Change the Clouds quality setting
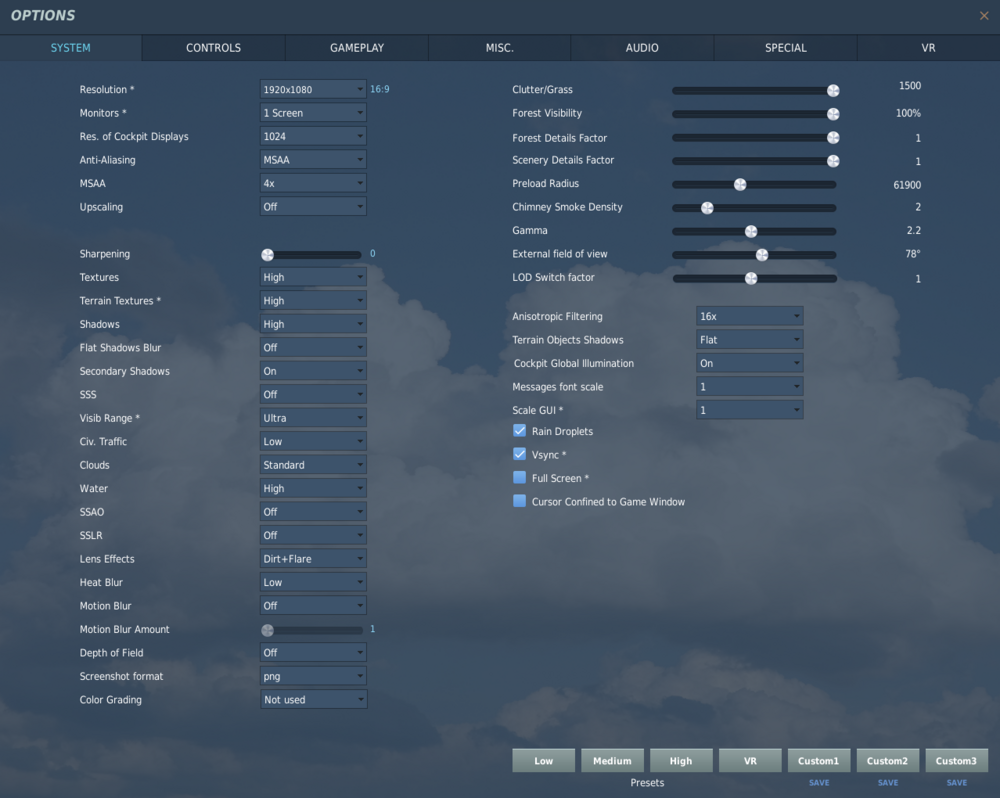Image resolution: width=1000 pixels, height=798 pixels. pyautogui.click(x=313, y=465)
